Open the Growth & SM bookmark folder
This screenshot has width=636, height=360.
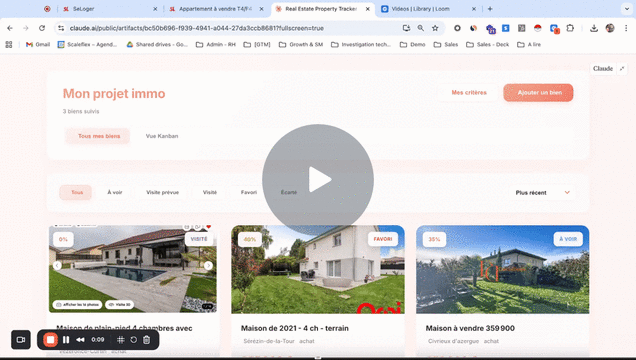(301, 45)
